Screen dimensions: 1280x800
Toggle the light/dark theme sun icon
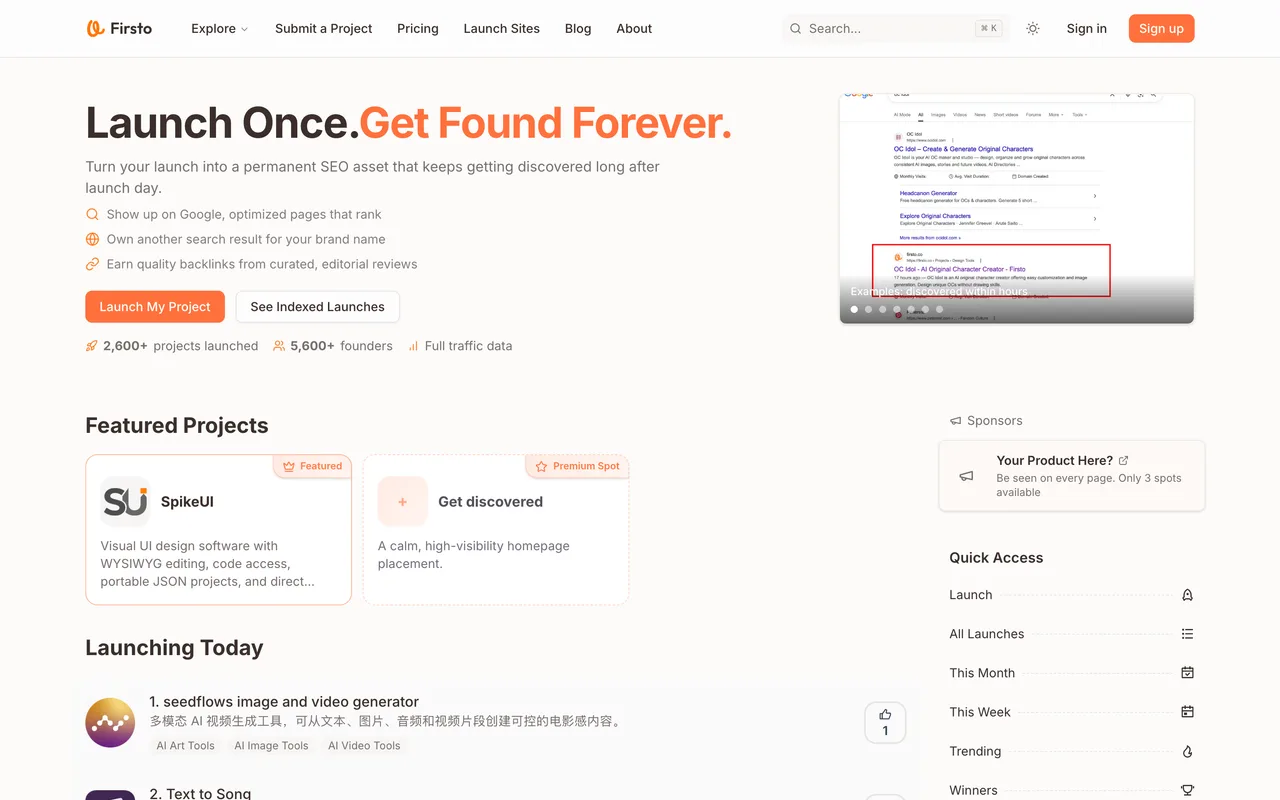coord(1033,29)
